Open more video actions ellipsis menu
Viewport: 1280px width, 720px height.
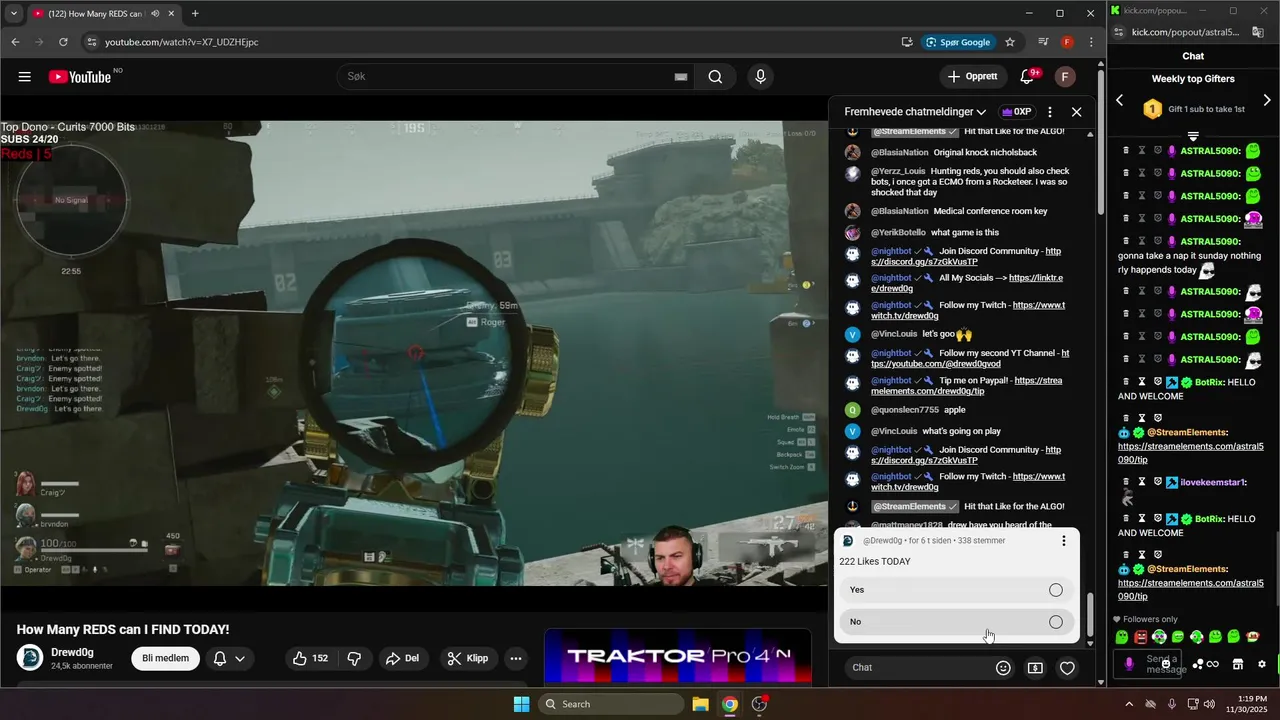pos(515,658)
